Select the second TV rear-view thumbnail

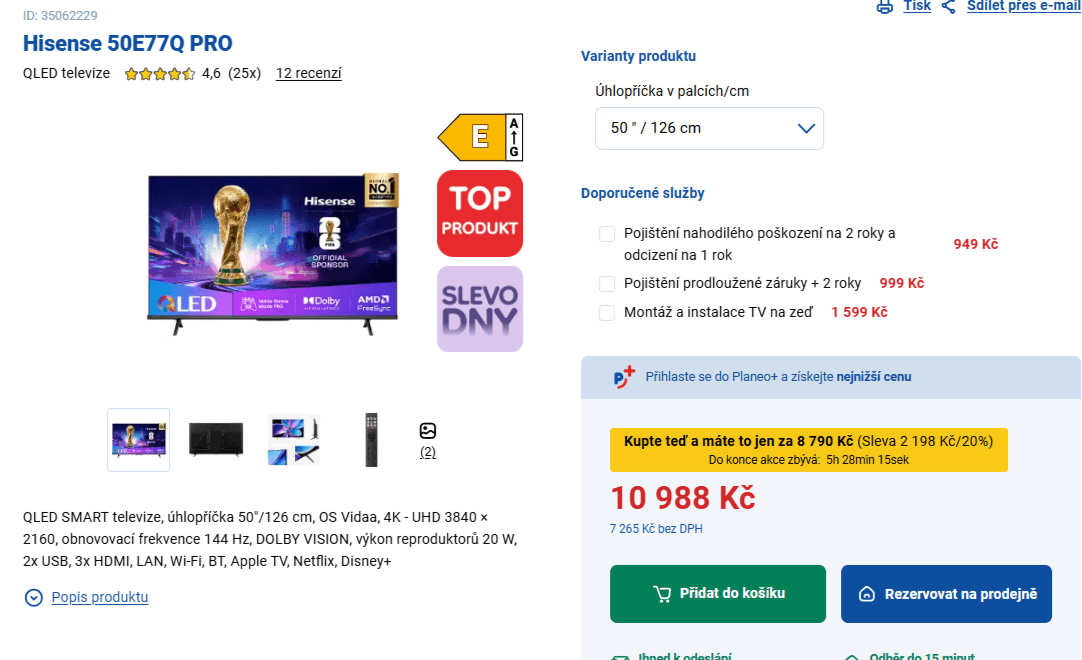(215, 439)
